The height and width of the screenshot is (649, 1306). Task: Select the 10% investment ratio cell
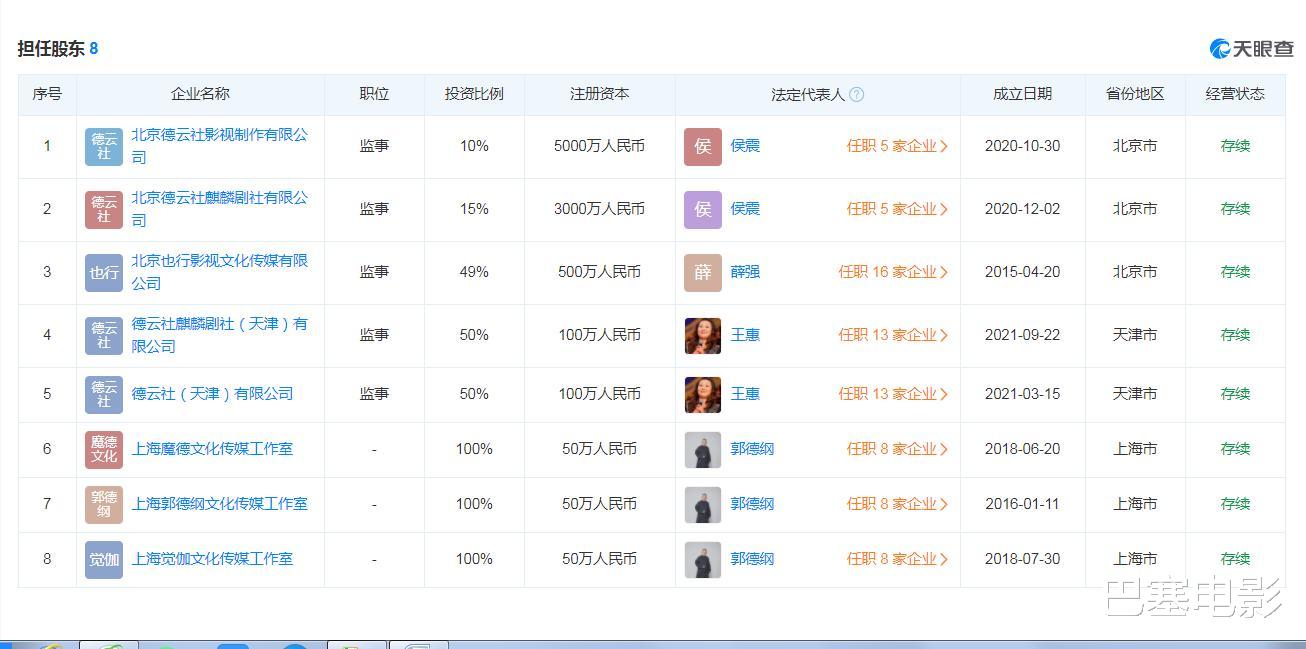click(x=474, y=146)
